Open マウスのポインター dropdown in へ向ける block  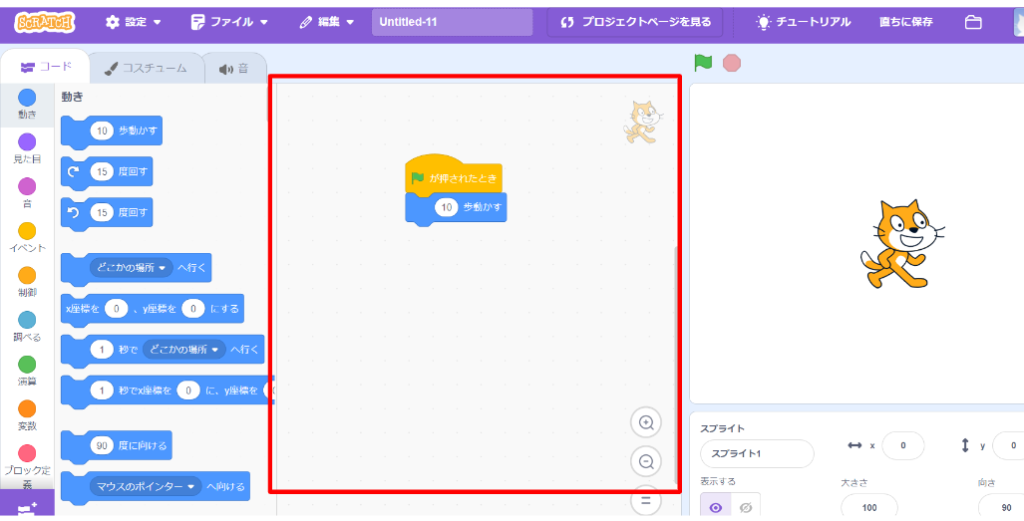(146, 486)
